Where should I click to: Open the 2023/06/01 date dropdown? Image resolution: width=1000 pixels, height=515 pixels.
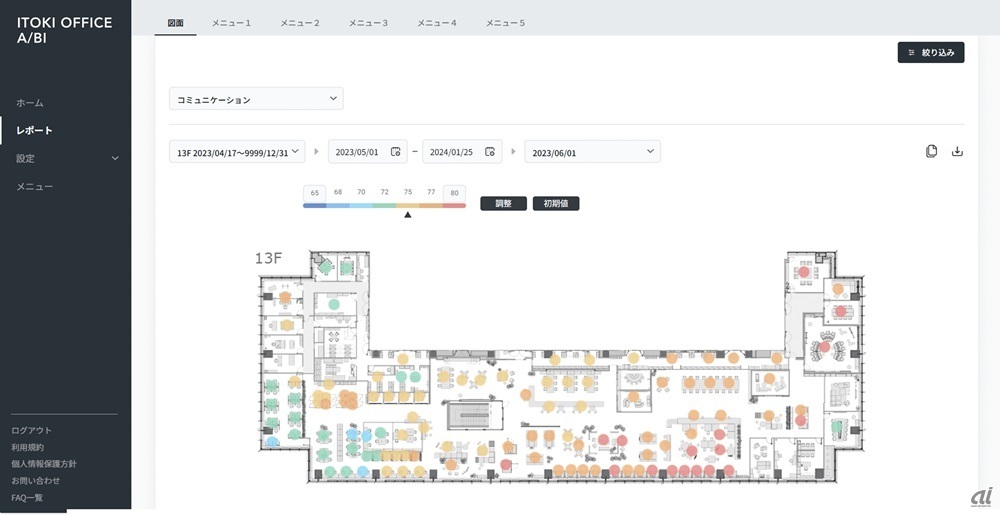click(x=650, y=152)
